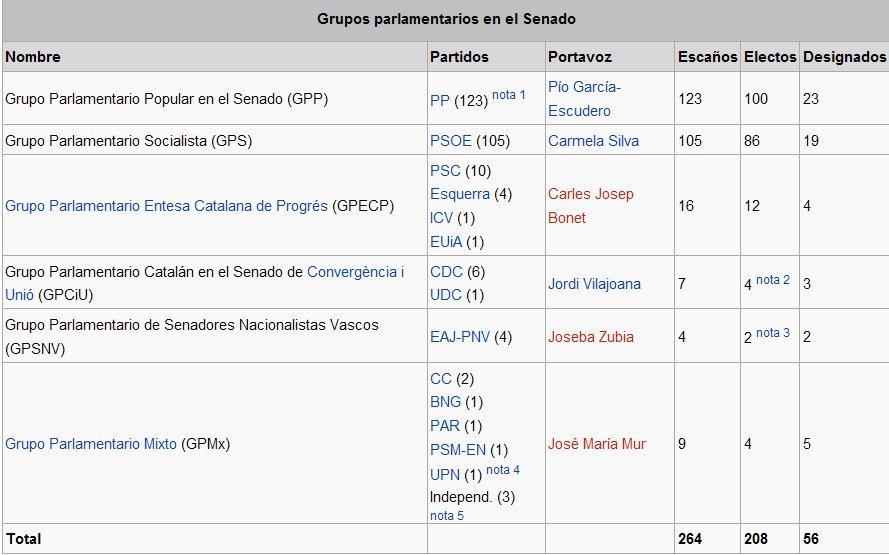Open the PSOE party link
The width and height of the screenshot is (889, 555).
tap(451, 141)
